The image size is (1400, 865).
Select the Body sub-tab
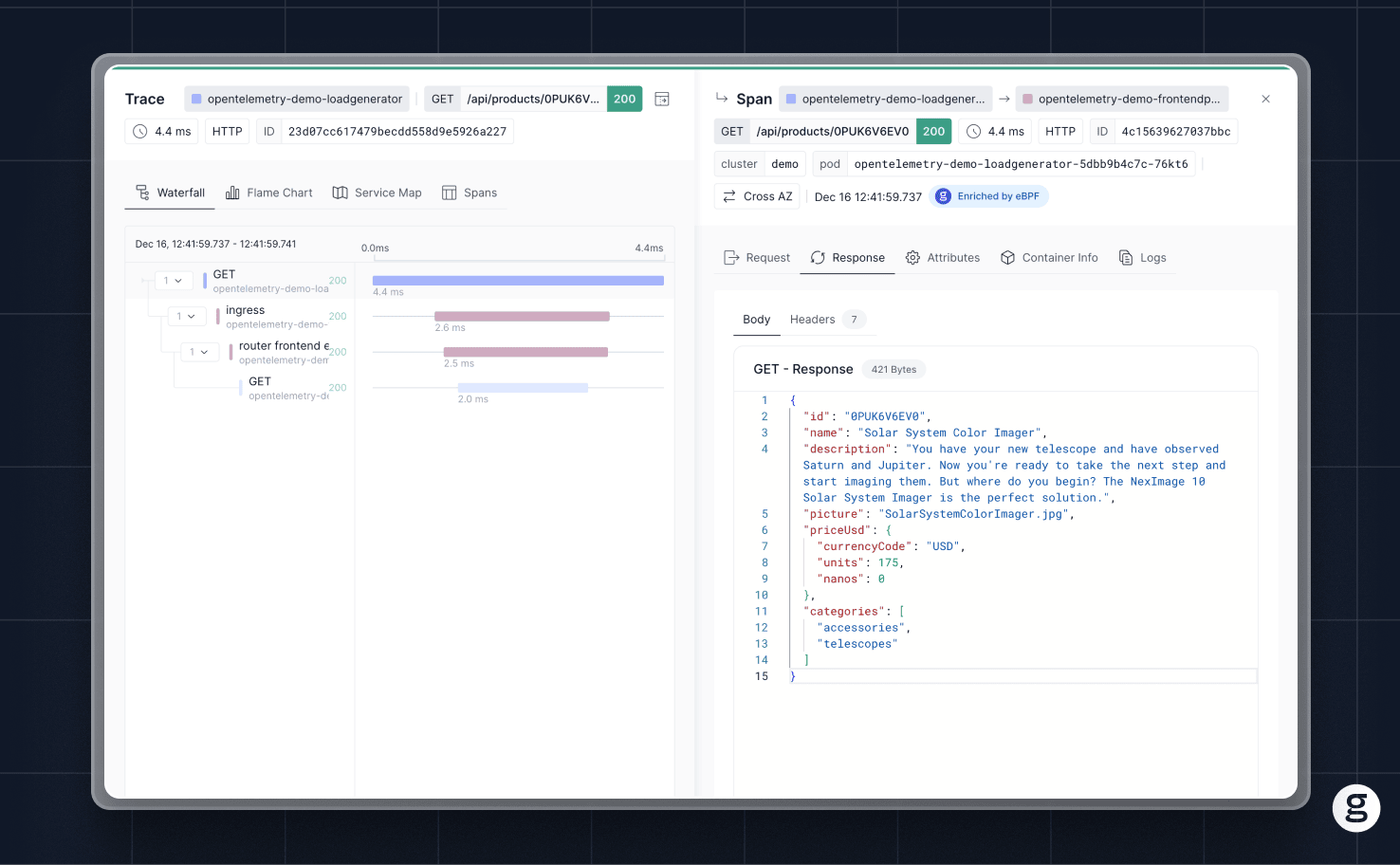pos(757,319)
